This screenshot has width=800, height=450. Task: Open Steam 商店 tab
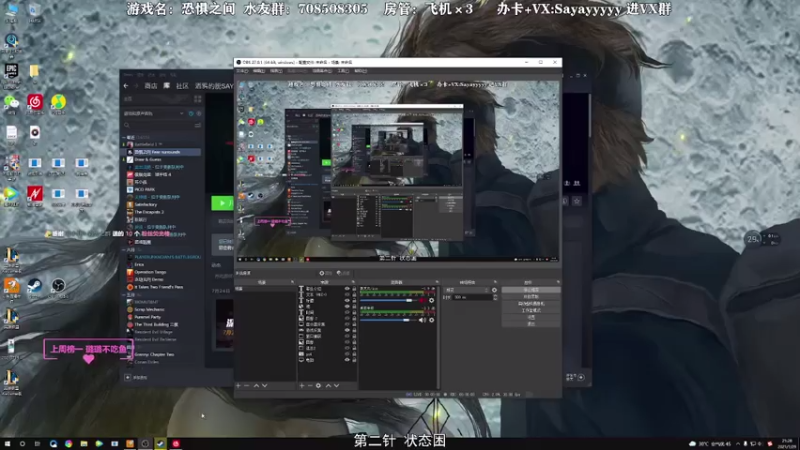click(151, 86)
